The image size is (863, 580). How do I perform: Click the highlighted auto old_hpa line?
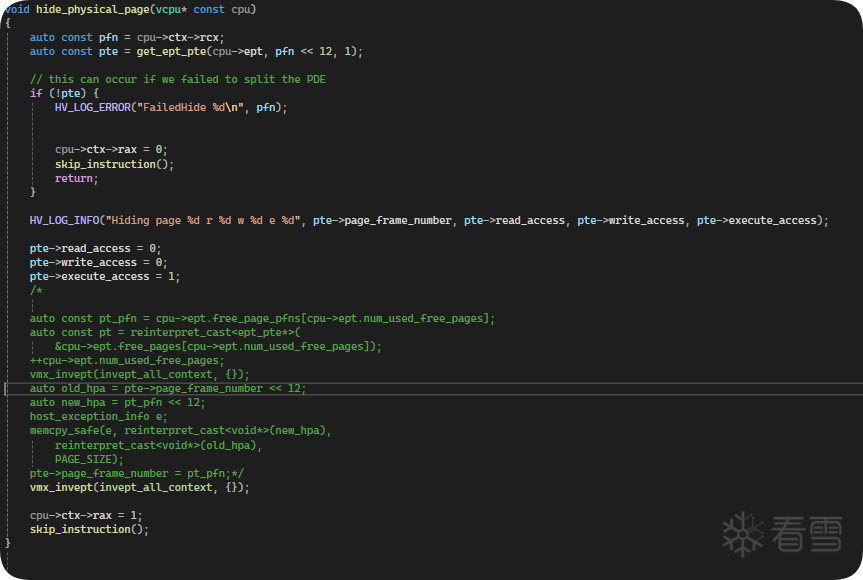pos(168,388)
